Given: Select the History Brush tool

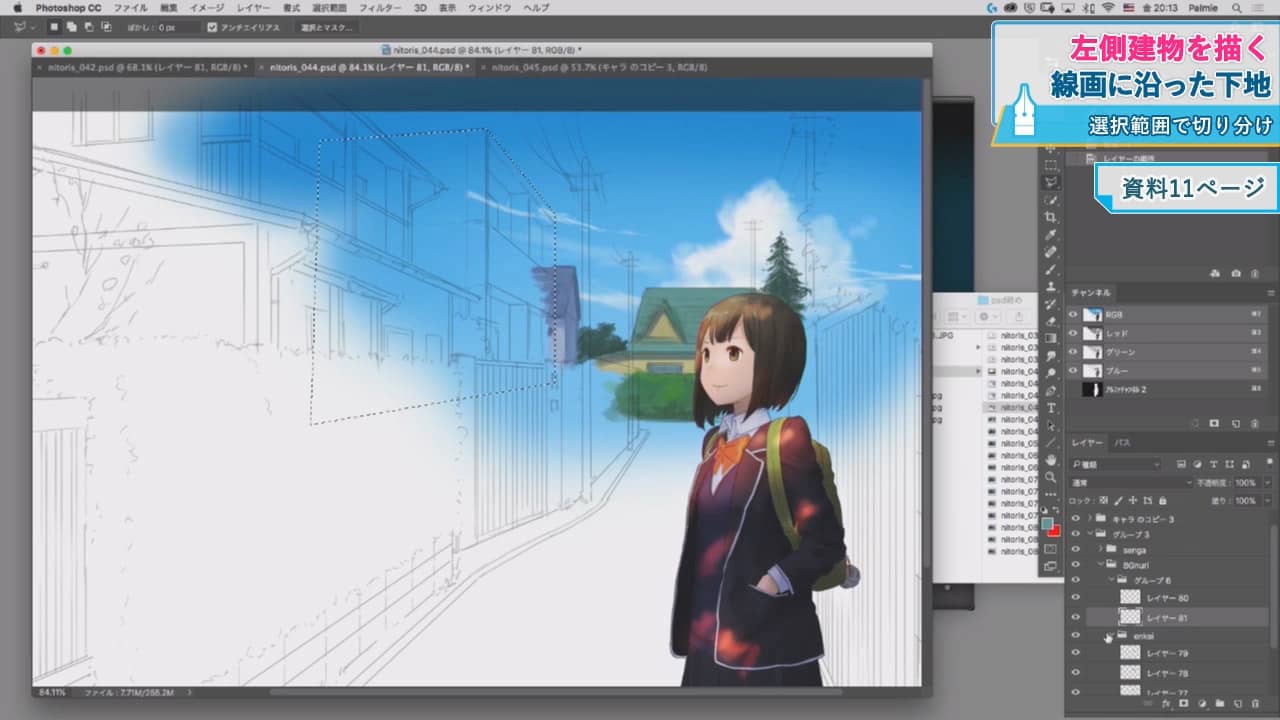Looking at the screenshot, I should tap(1051, 304).
